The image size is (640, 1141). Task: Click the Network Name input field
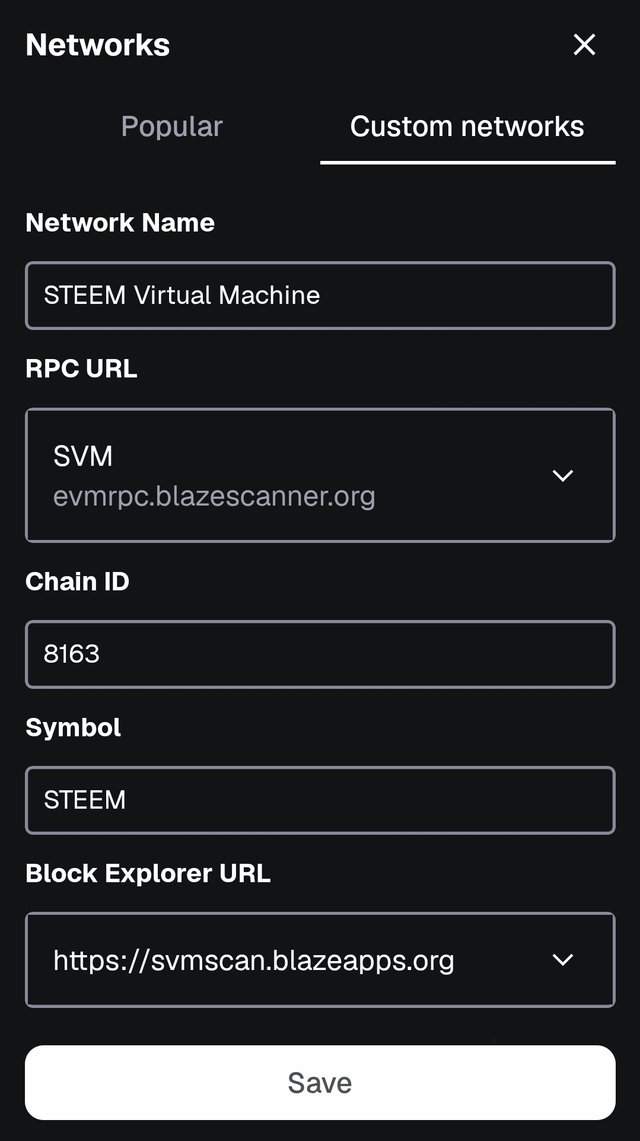(320, 295)
